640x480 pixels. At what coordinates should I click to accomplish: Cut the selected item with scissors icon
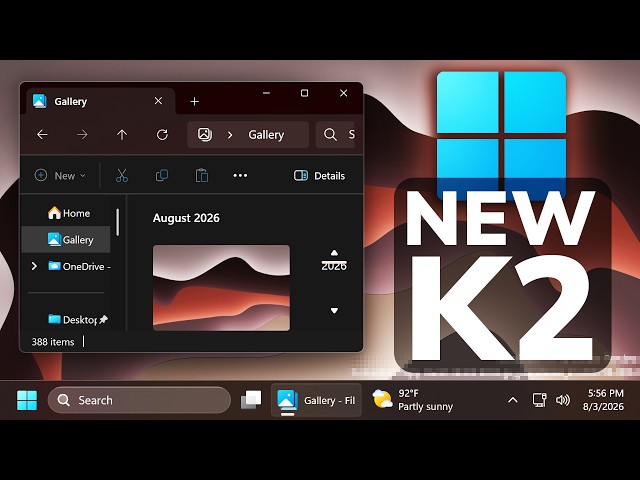122,176
